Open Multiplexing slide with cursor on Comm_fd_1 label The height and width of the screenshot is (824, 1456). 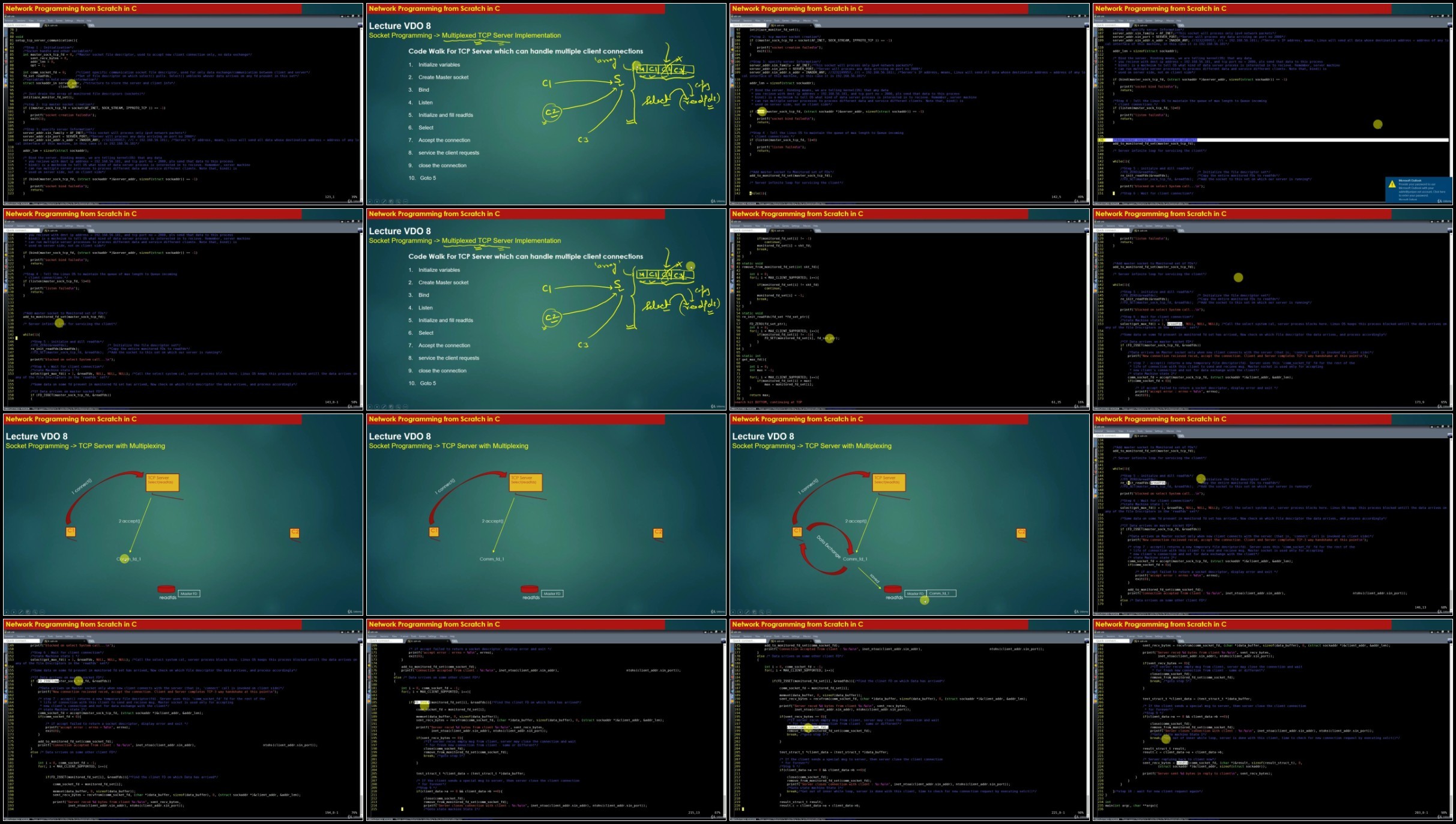click(x=183, y=514)
